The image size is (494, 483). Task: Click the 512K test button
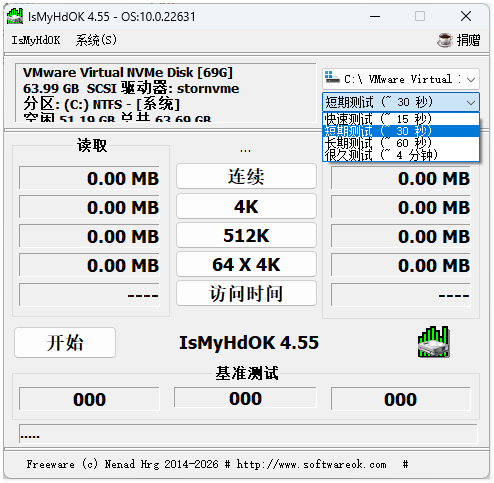[x=246, y=235]
